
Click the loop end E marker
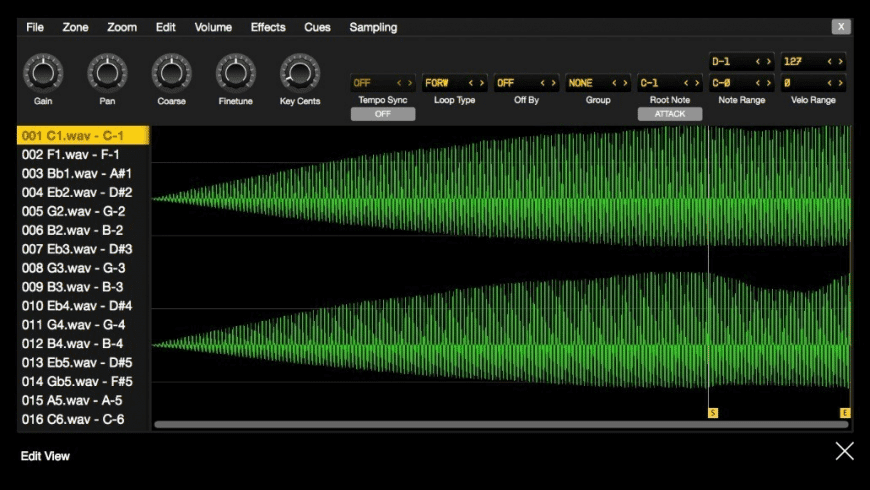pyautogui.click(x=845, y=412)
